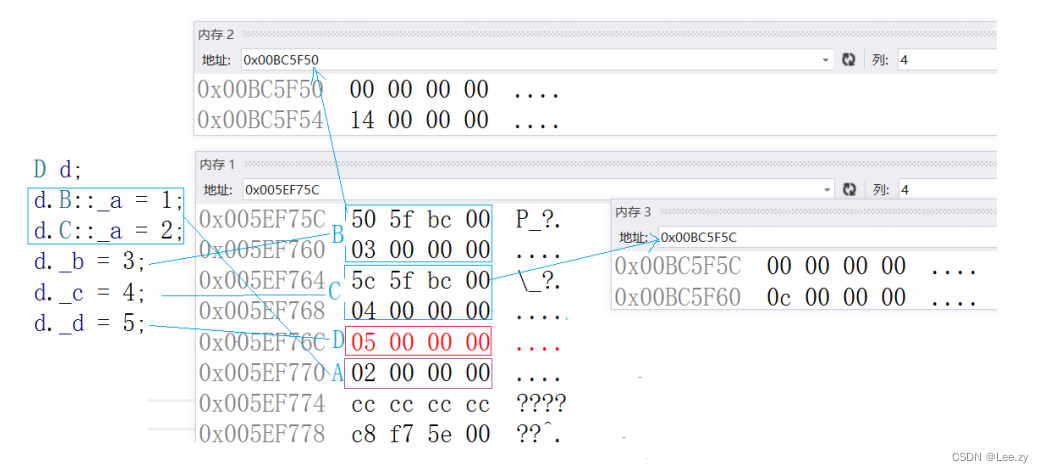
Task: Click memory row address 0x005EF768
Action: pos(262,310)
